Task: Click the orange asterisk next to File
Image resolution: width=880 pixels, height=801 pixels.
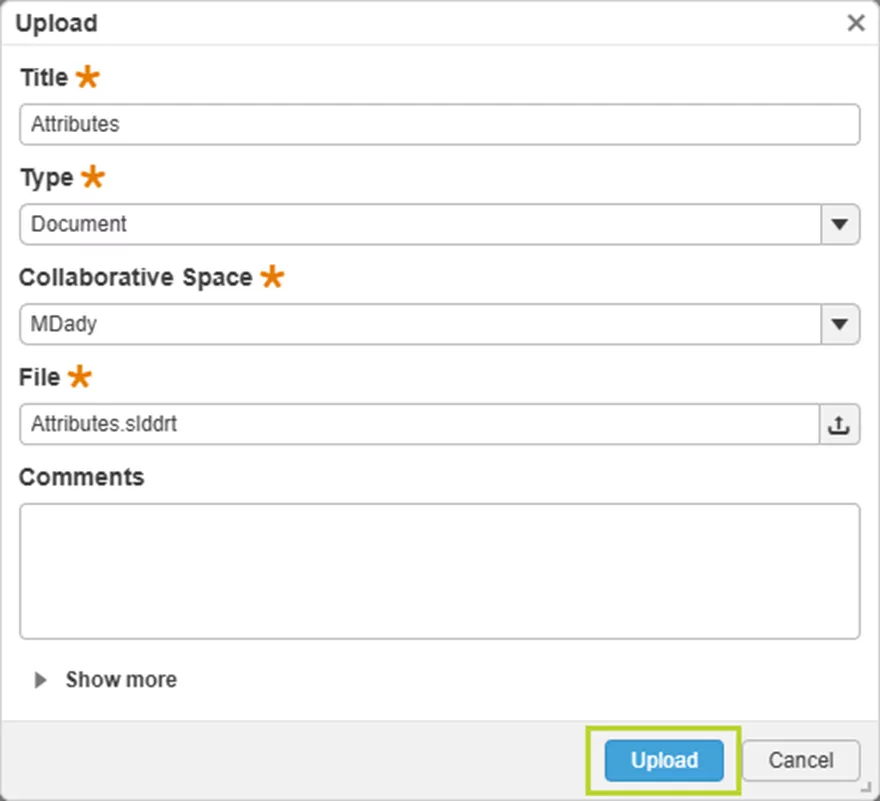Action: click(80, 376)
